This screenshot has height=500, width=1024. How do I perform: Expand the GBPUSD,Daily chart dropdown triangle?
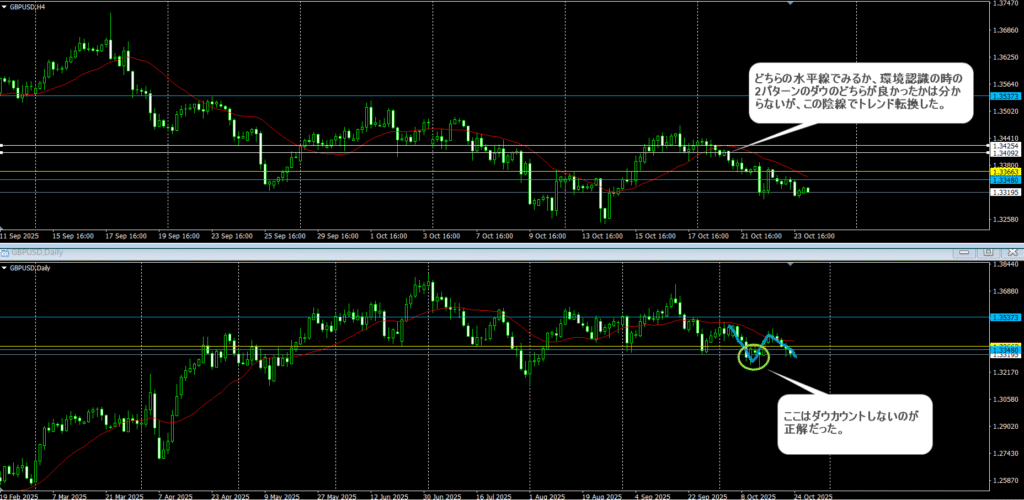click(x=5, y=268)
